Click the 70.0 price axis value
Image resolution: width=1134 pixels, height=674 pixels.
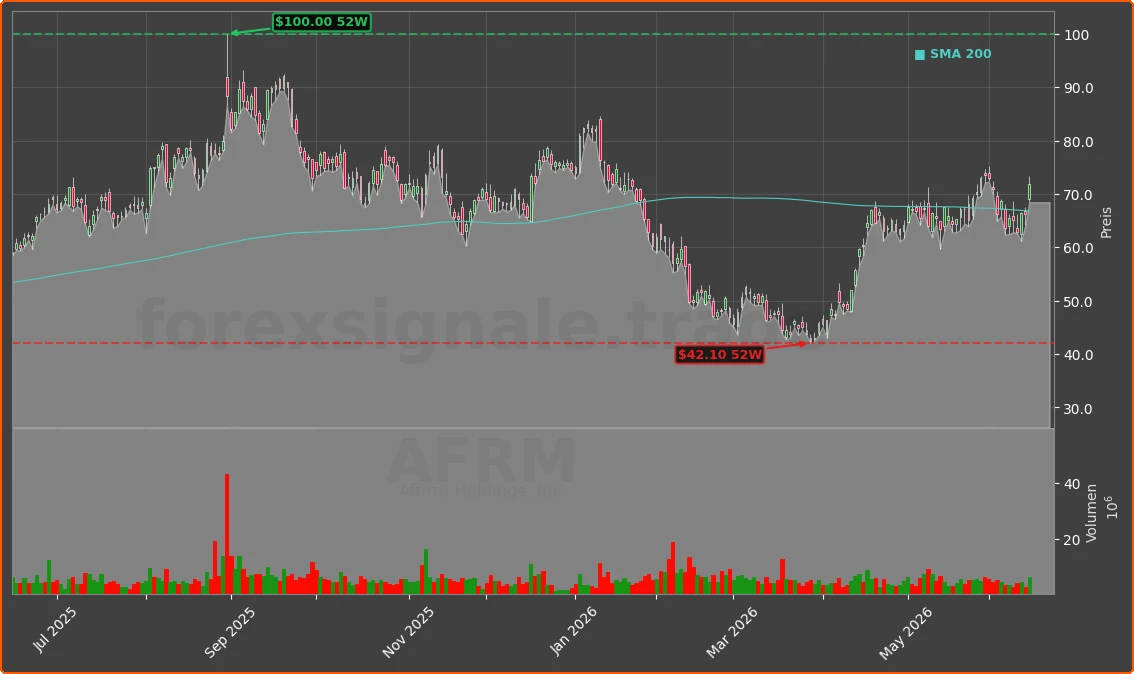(1078, 195)
